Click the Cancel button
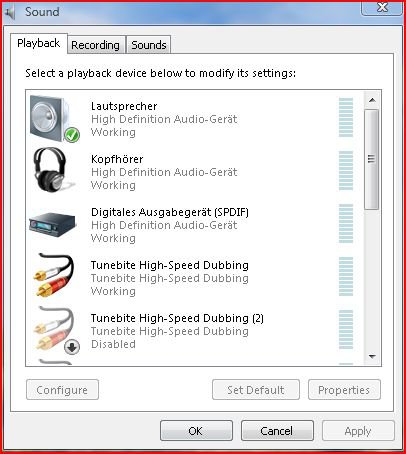This screenshot has width=406, height=454. point(277,431)
